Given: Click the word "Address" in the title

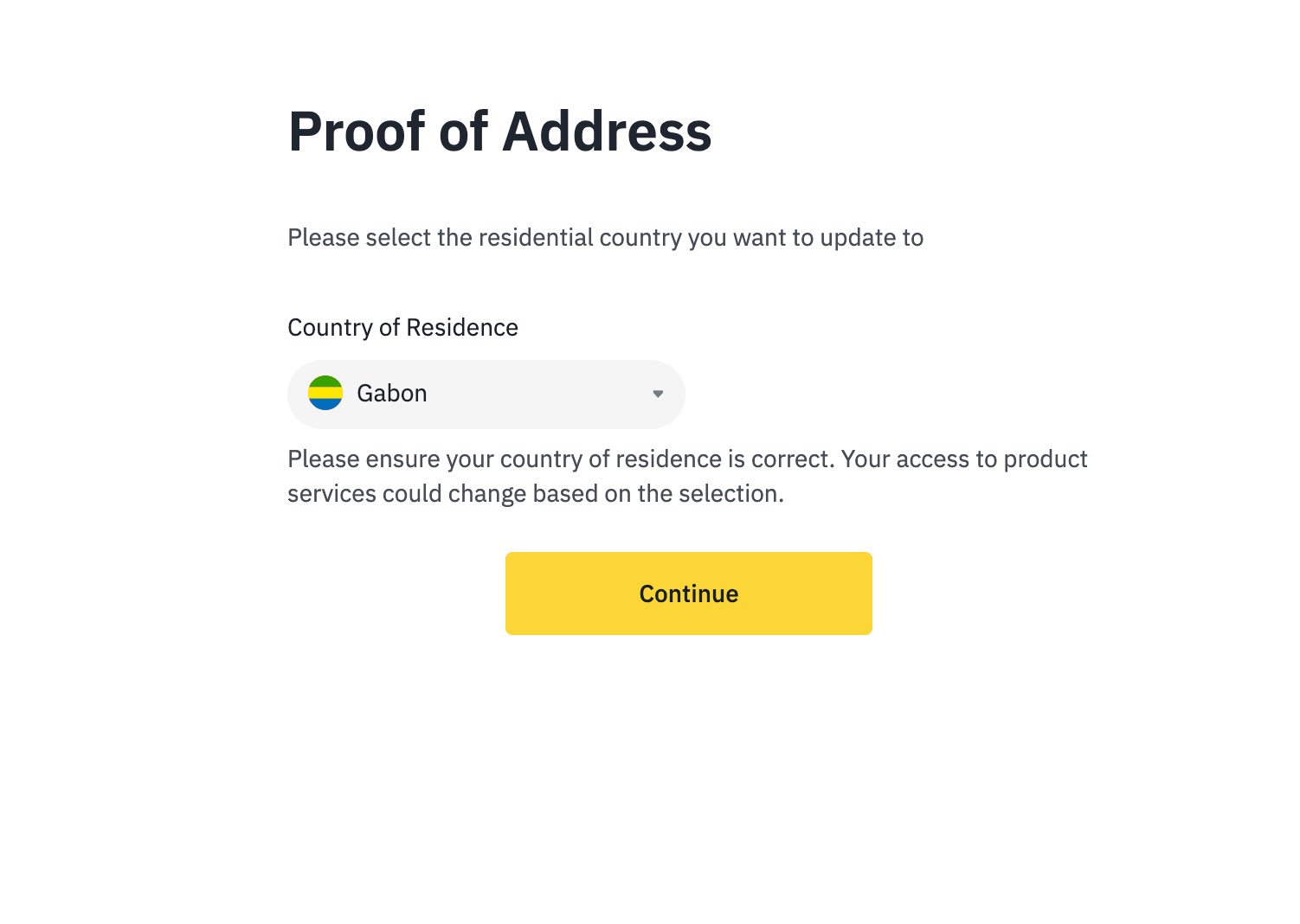Looking at the screenshot, I should coord(607,132).
